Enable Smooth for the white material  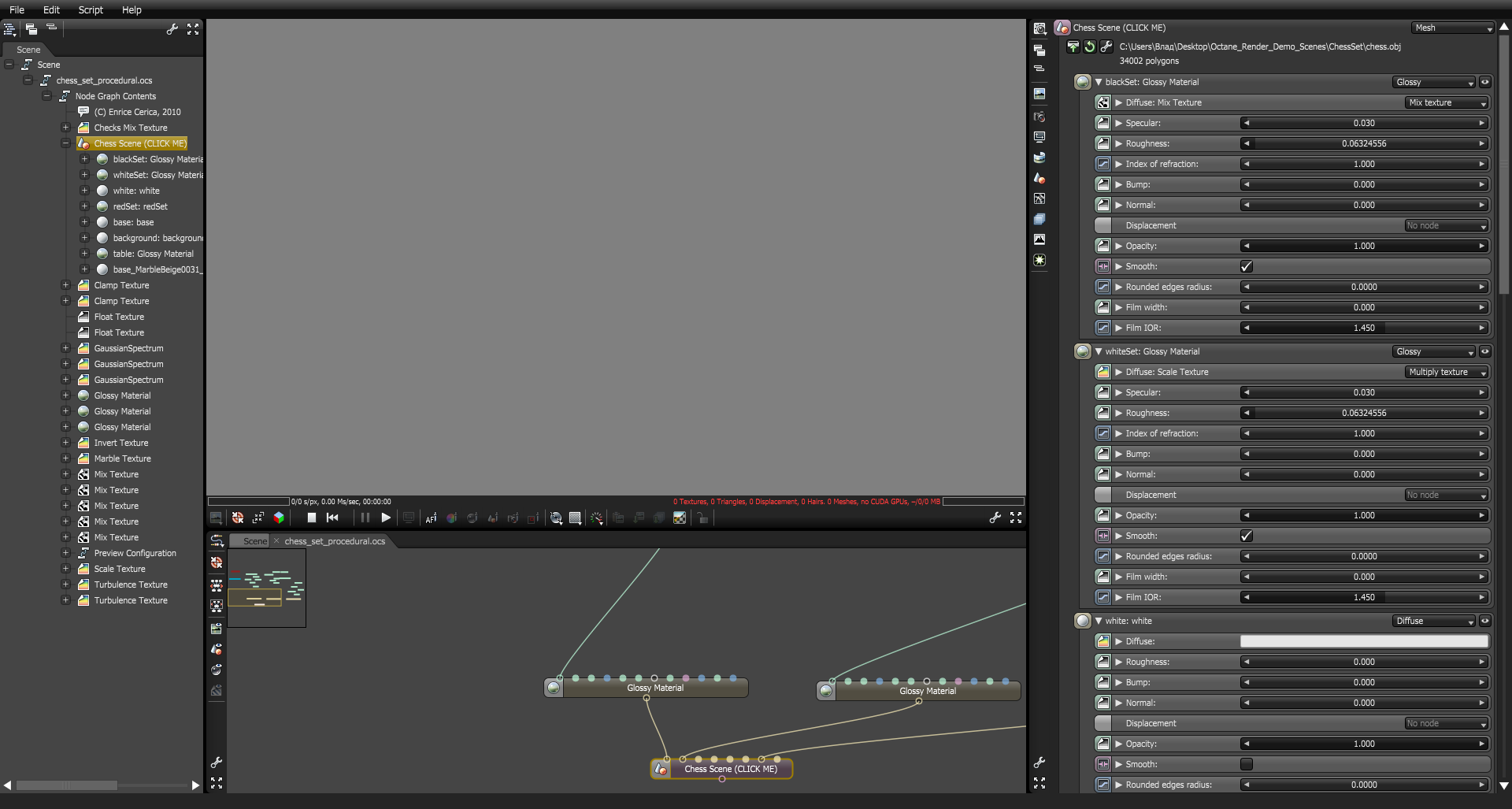coord(1247,764)
